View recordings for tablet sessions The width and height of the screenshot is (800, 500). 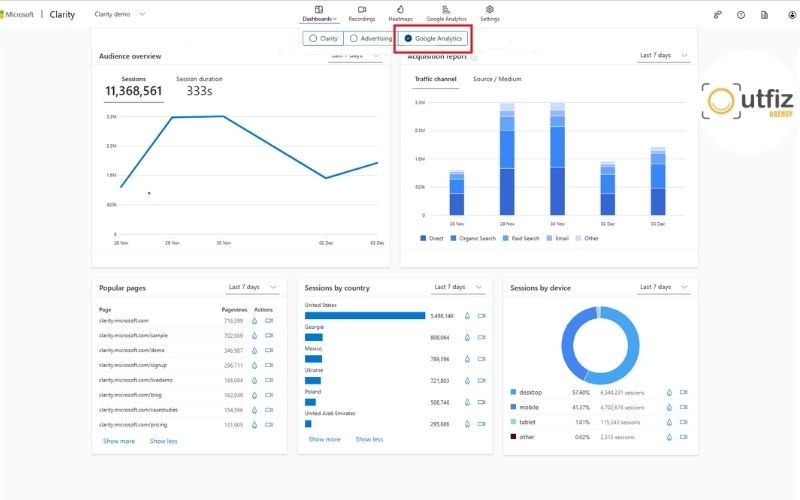click(684, 422)
